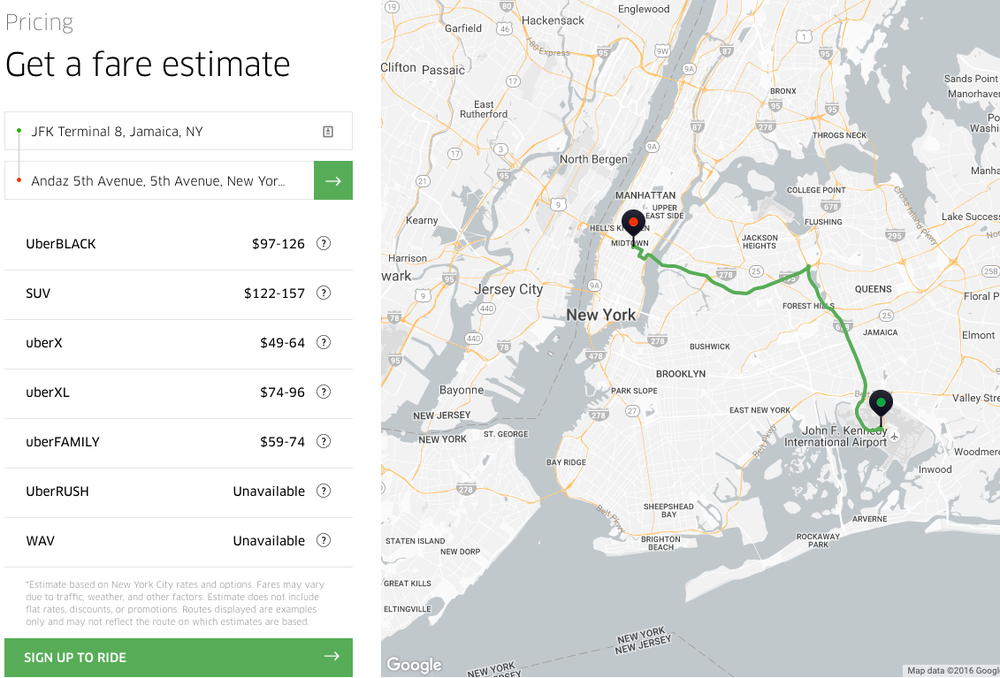Click SIGN UP TO RIDE
The height and width of the screenshot is (678, 1000).
click(x=178, y=657)
